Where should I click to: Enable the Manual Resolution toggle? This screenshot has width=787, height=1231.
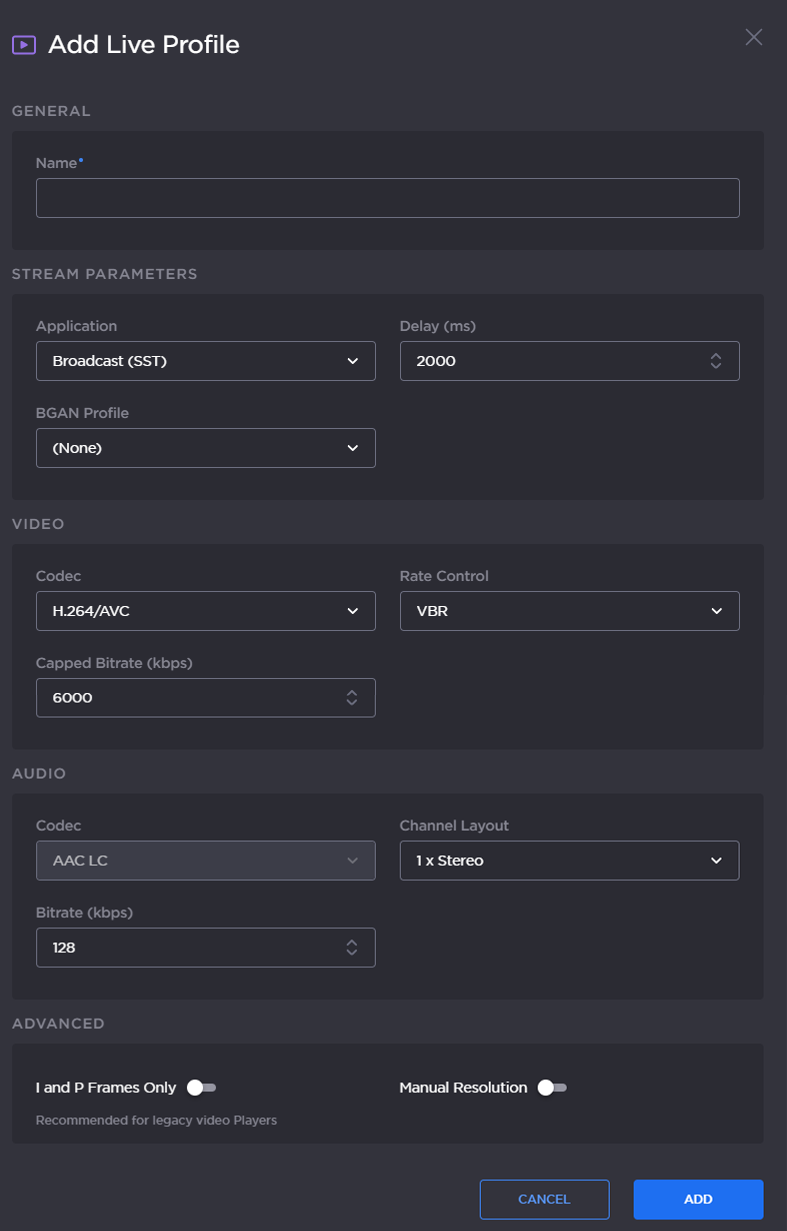tap(551, 1087)
